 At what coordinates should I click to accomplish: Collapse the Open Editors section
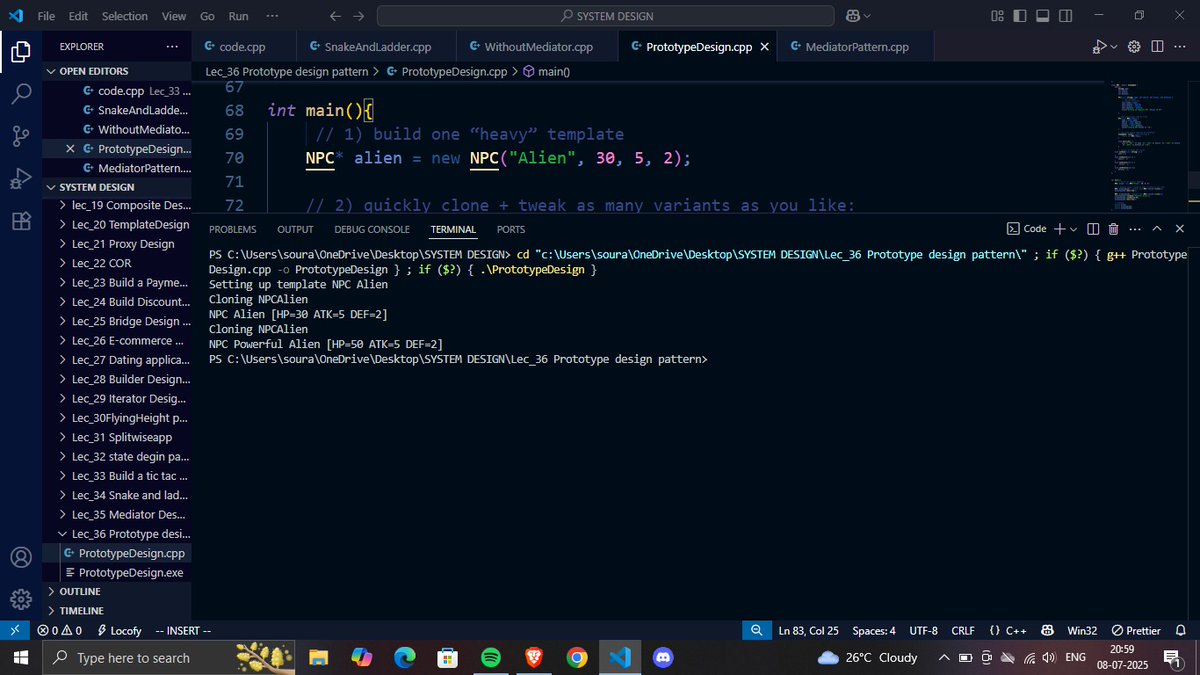tap(95, 71)
